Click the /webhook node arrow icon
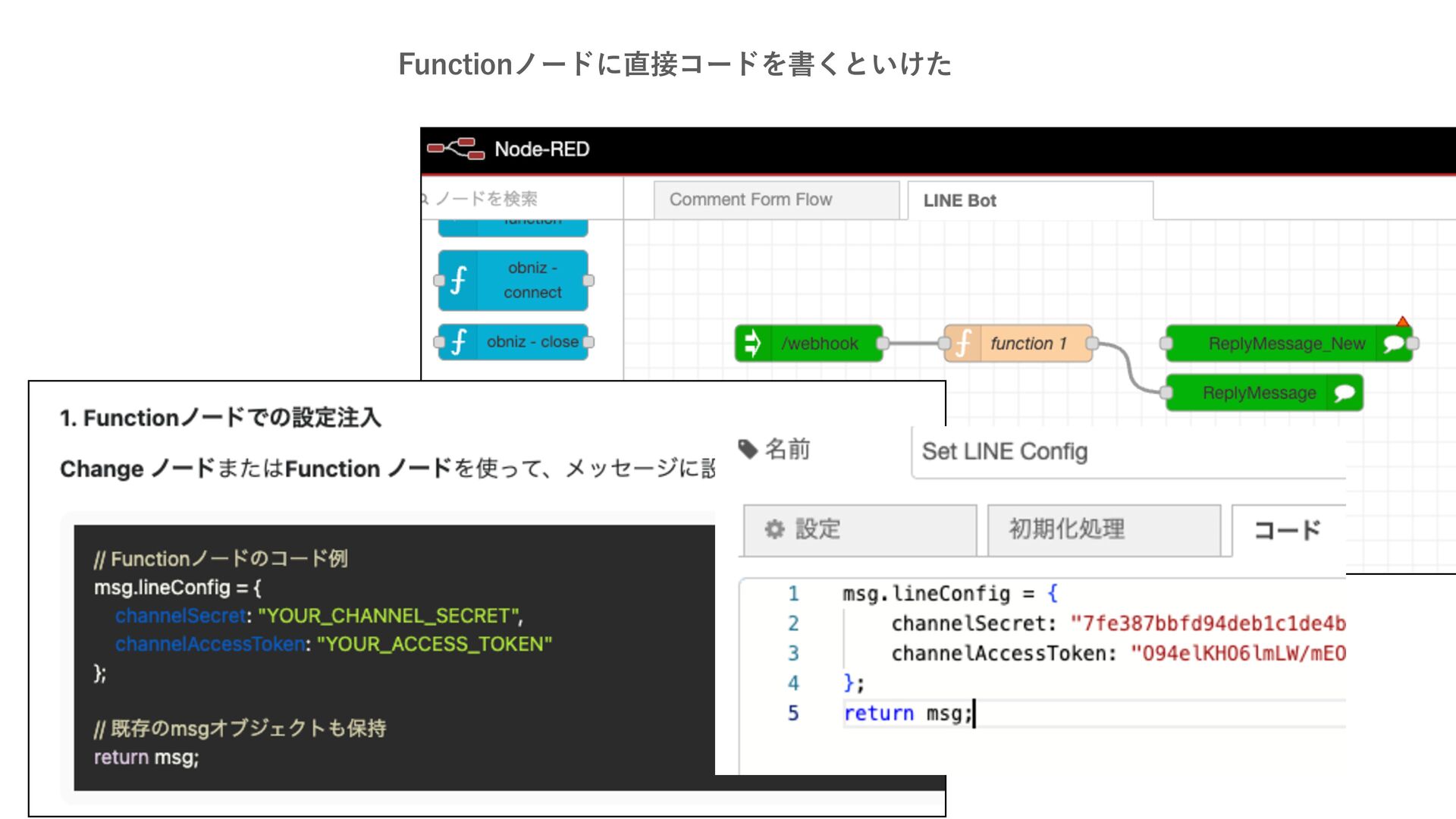The height and width of the screenshot is (819, 1456). 752,344
